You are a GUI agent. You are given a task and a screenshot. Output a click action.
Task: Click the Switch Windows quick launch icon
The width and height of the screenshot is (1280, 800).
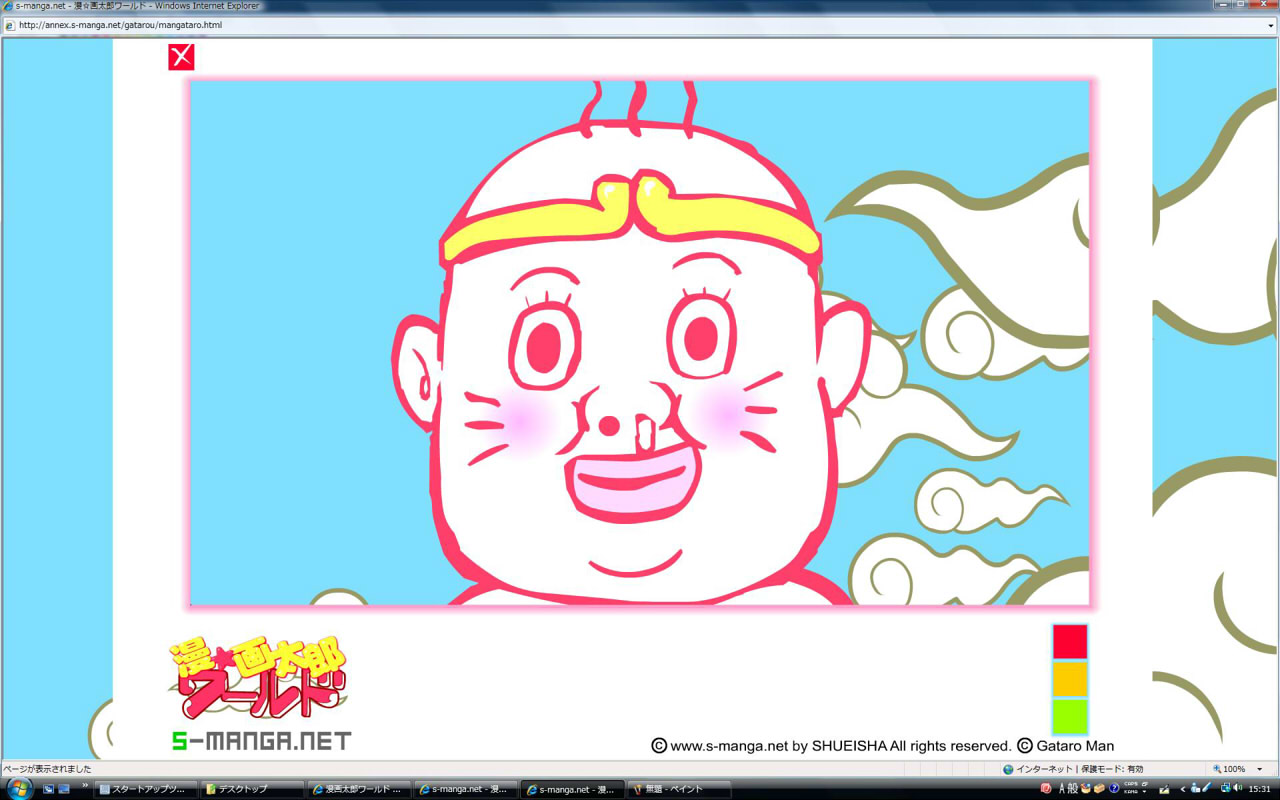[64, 789]
